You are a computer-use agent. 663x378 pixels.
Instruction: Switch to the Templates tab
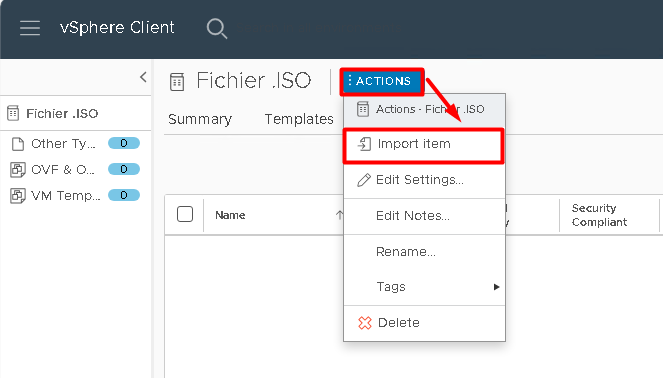tap(299, 119)
